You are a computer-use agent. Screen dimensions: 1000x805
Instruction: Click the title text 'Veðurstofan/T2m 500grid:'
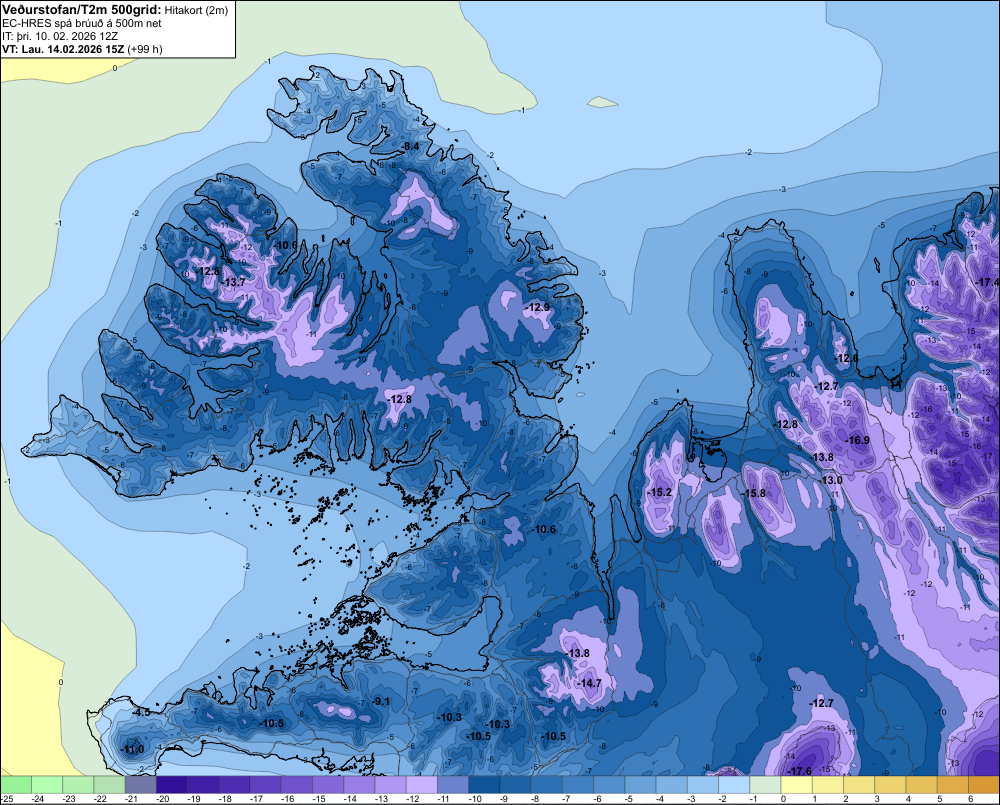[82, 10]
